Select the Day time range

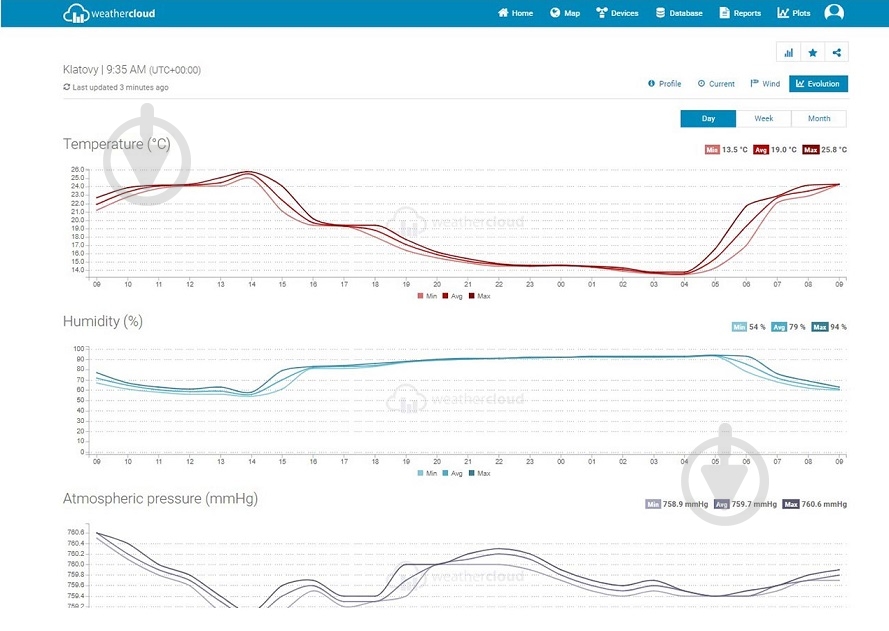[708, 118]
